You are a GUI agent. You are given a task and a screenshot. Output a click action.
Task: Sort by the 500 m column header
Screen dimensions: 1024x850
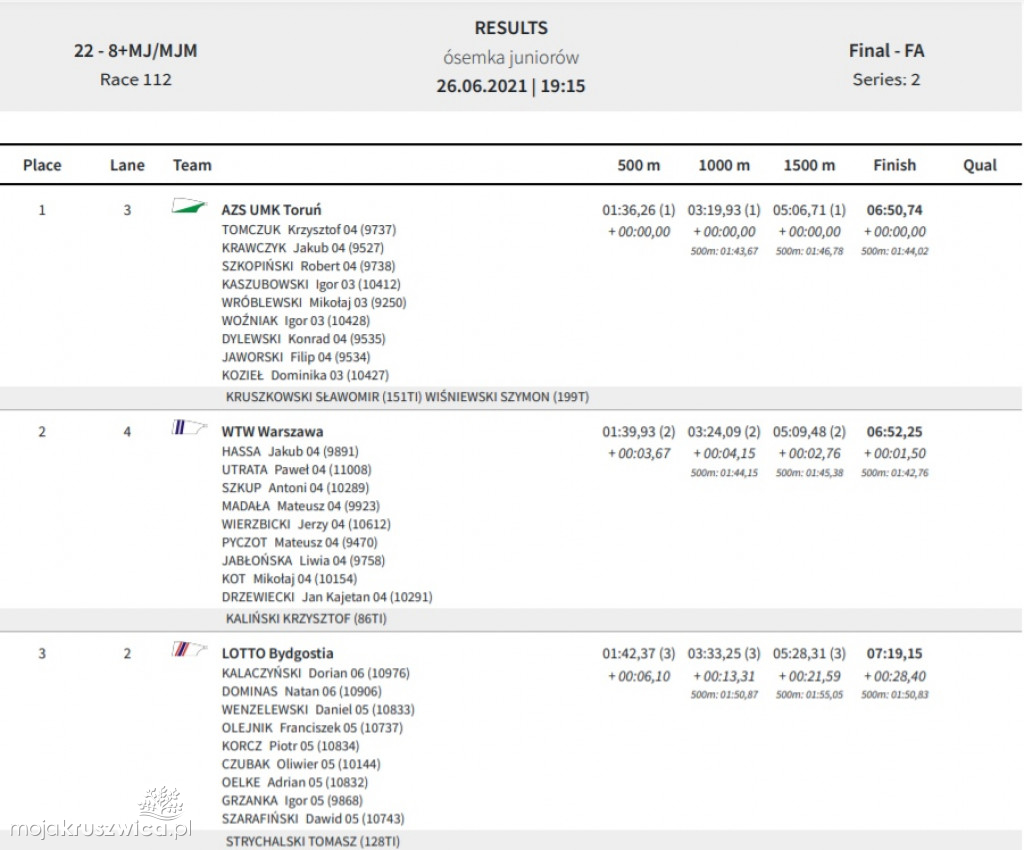tap(638, 165)
